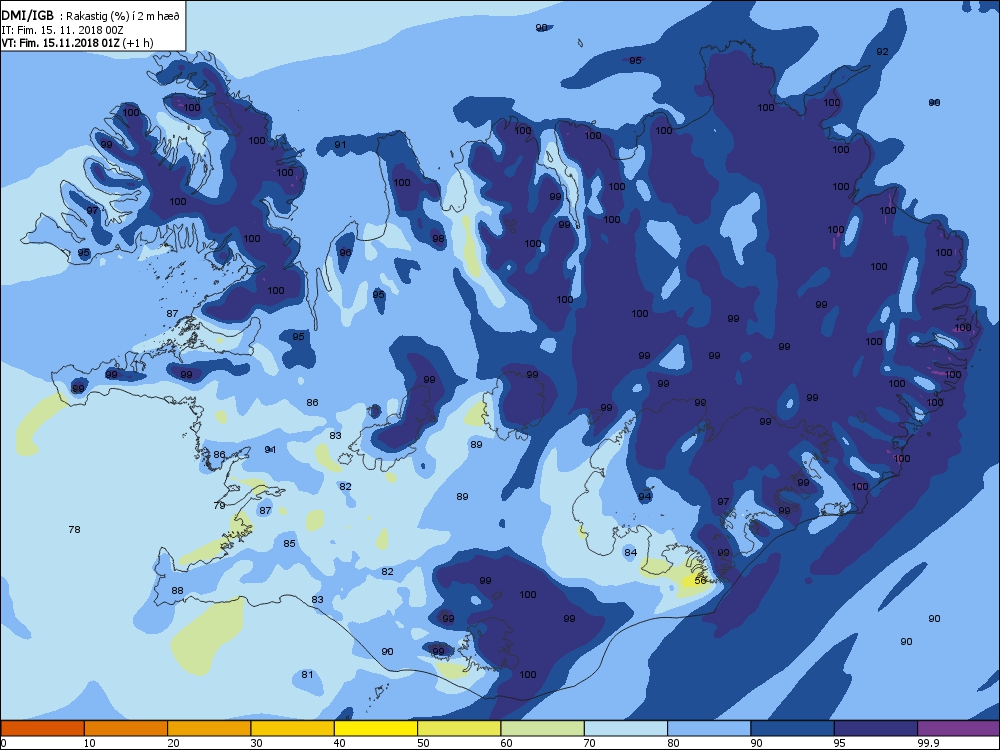The image size is (1000, 750).
Task: Click the map value '85' on the map
Action: click(290, 543)
